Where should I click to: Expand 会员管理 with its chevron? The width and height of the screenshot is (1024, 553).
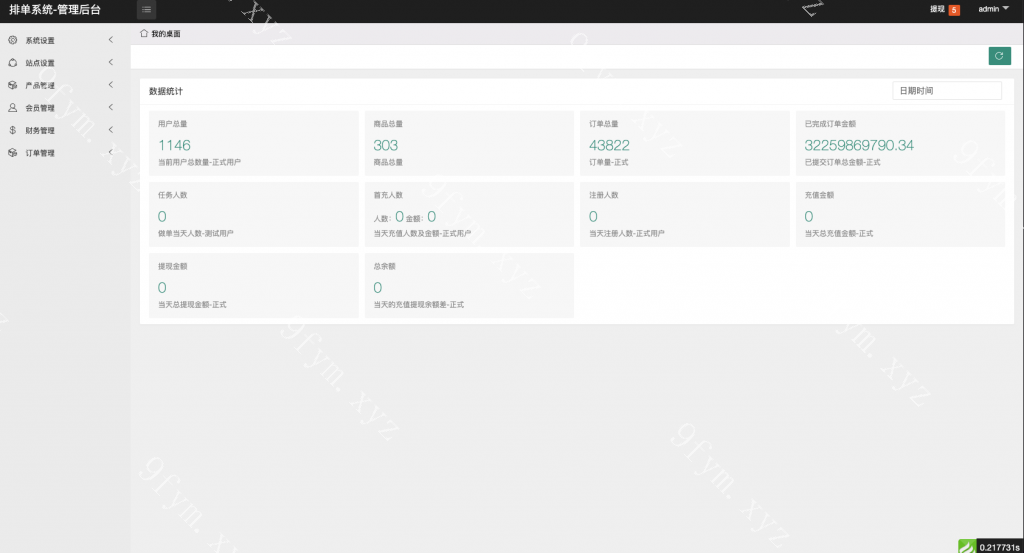(x=111, y=108)
